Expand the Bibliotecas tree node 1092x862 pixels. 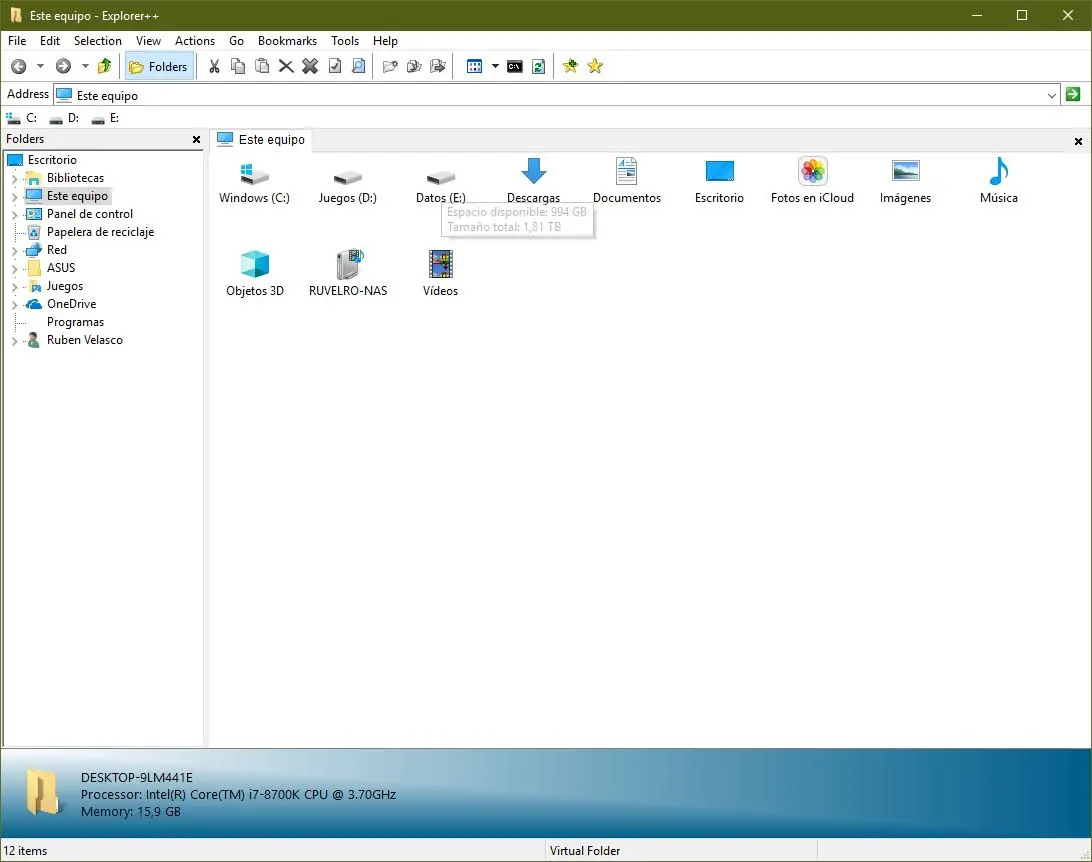14,179
